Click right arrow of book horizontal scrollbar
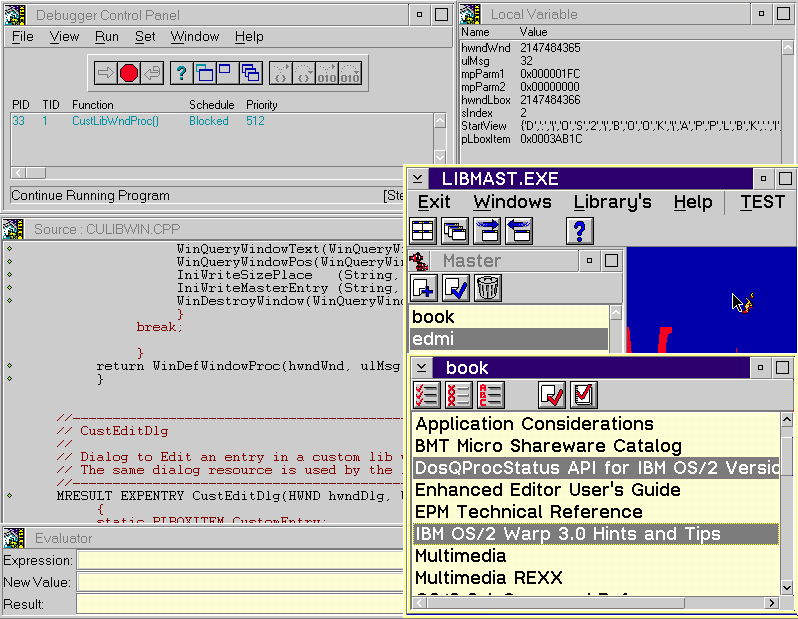Image resolution: width=798 pixels, height=619 pixels. click(771, 603)
